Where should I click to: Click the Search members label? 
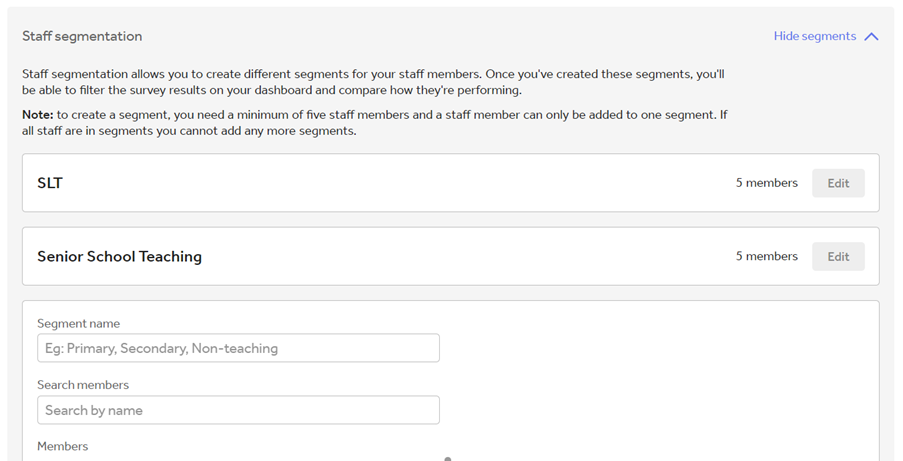click(x=83, y=385)
